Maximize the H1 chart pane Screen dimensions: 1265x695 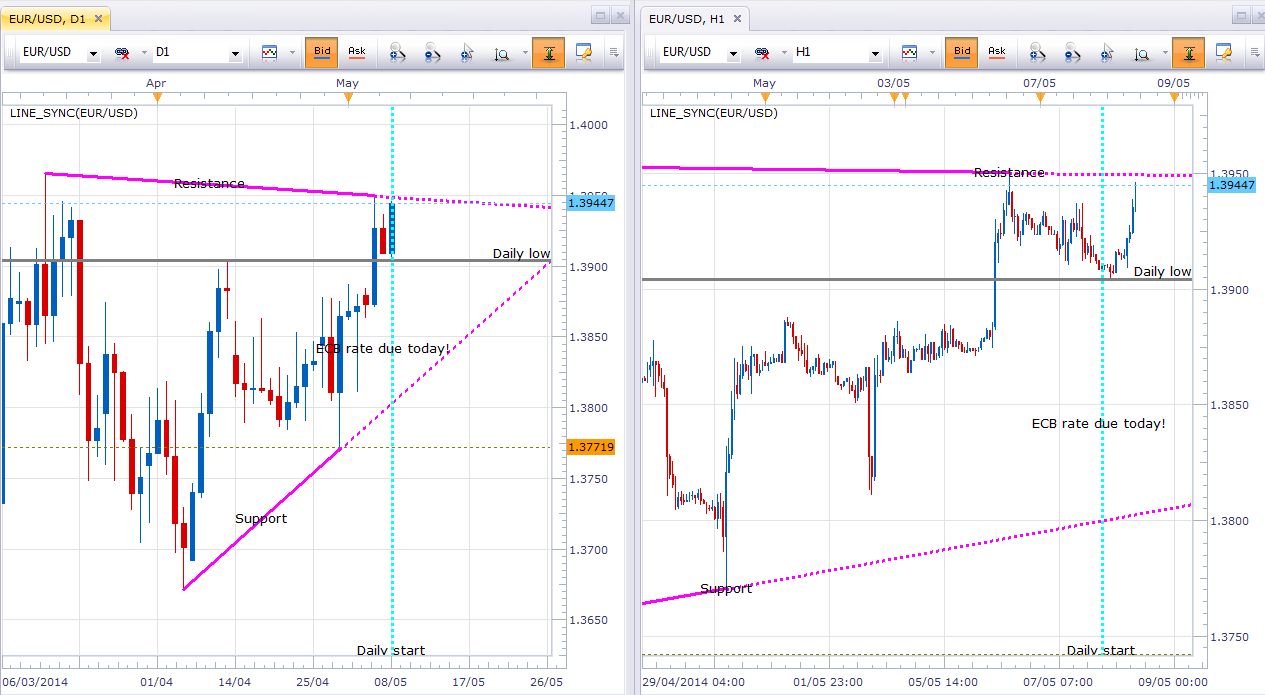coord(1240,15)
